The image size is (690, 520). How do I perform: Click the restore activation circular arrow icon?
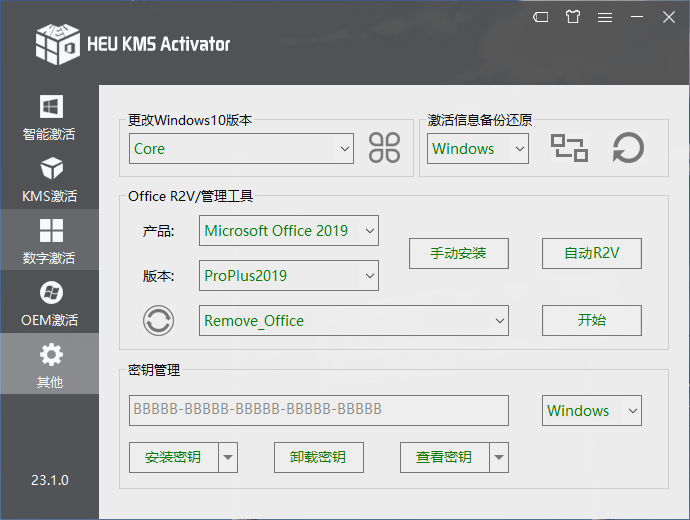[x=628, y=148]
